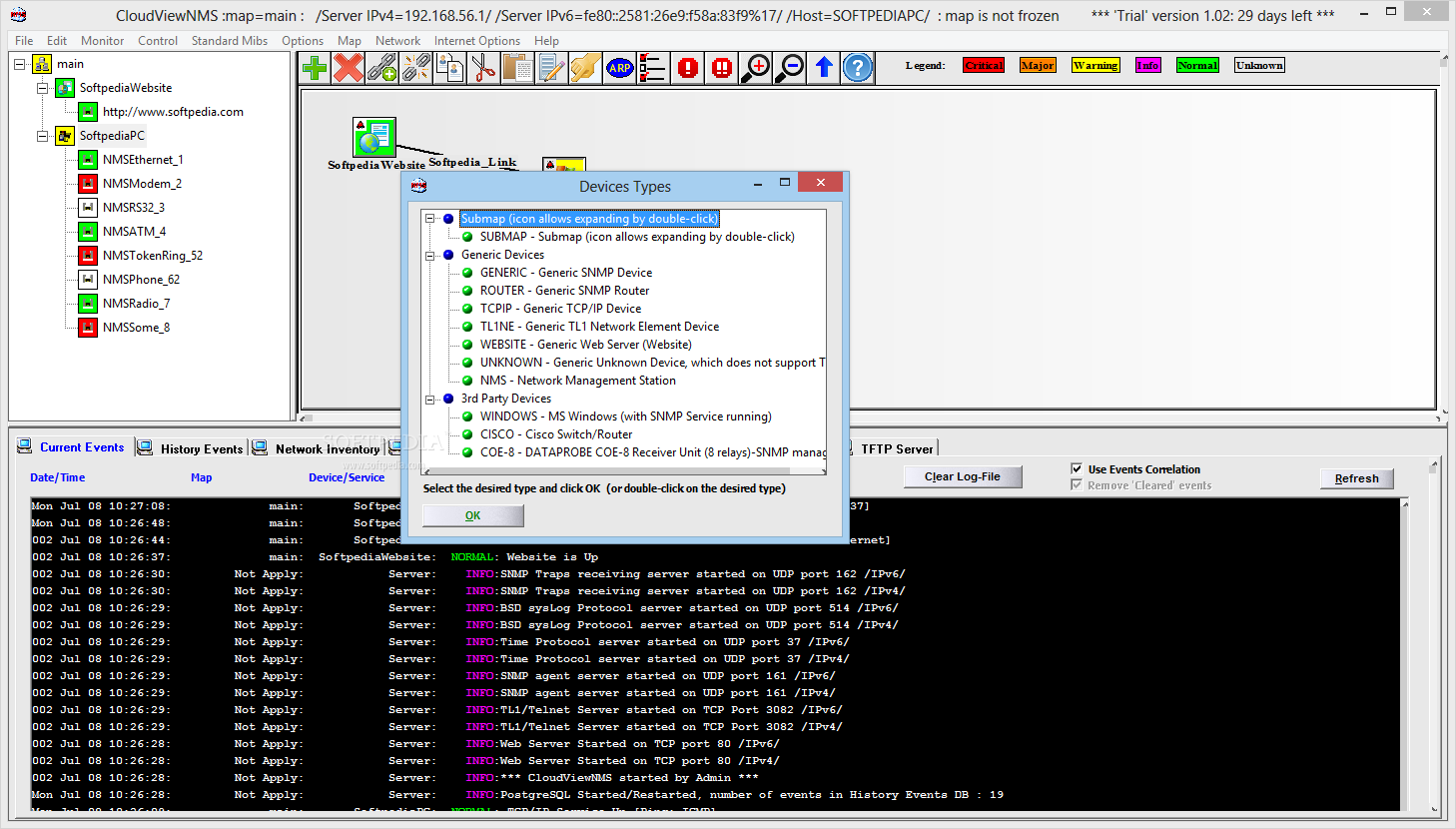1456x829 pixels.
Task: Click the white NMSRS32_3 device icon
Action: click(x=88, y=208)
